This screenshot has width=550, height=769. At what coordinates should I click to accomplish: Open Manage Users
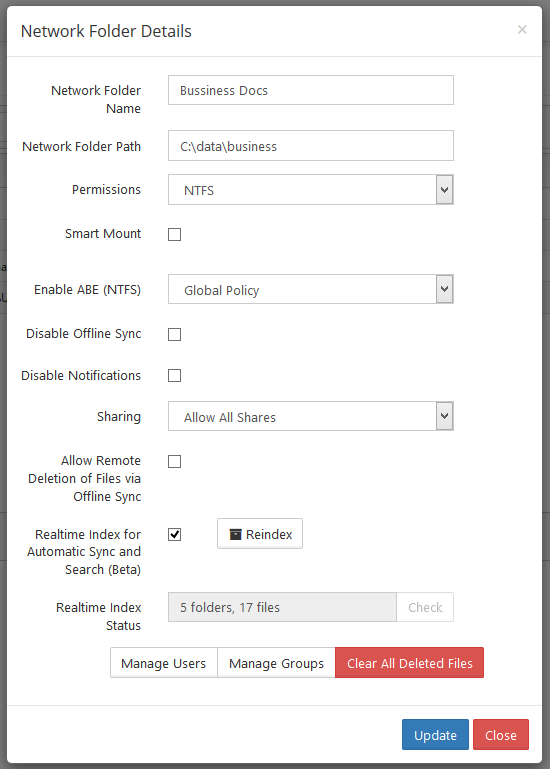click(x=163, y=663)
